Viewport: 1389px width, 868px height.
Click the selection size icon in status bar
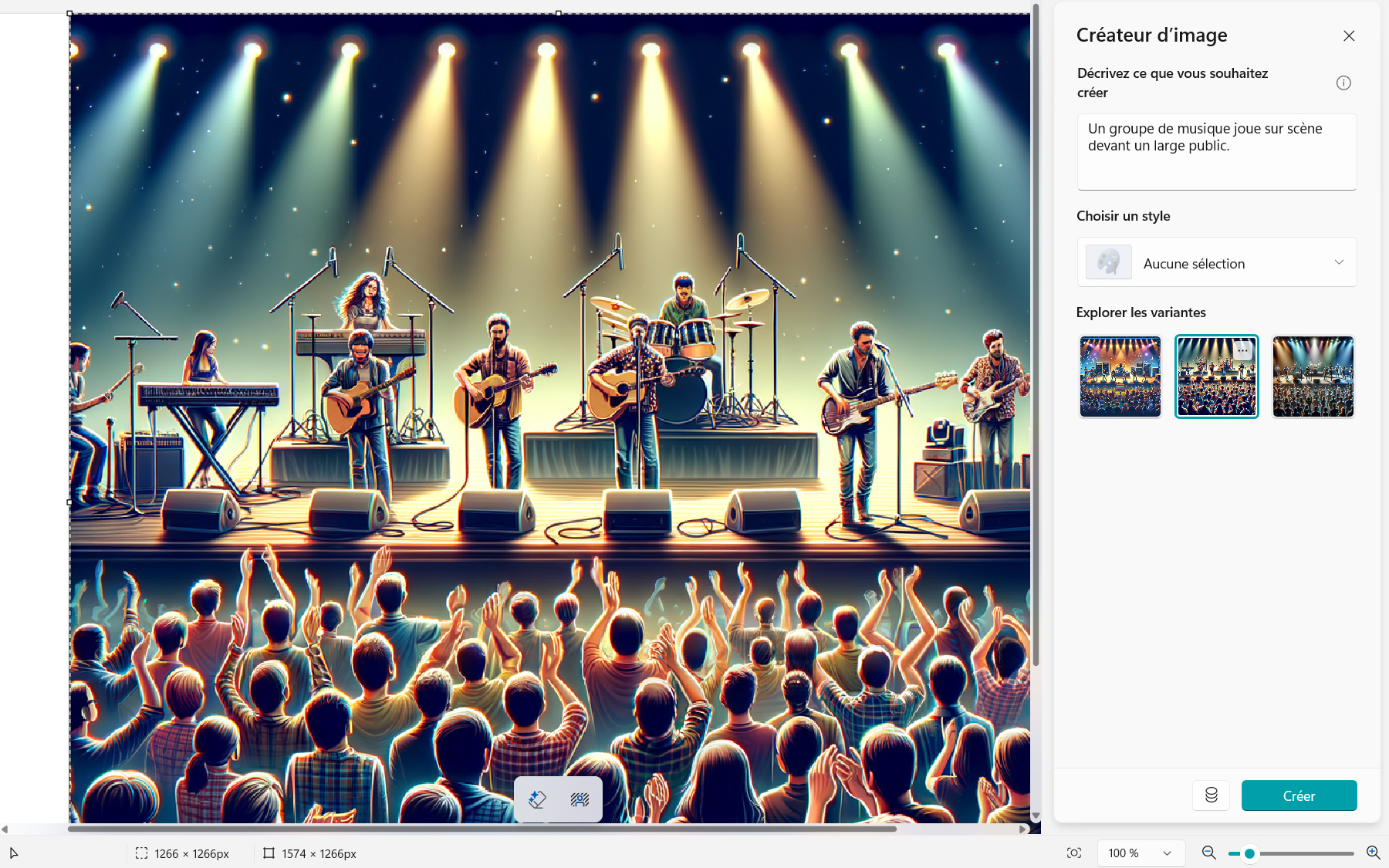point(141,853)
